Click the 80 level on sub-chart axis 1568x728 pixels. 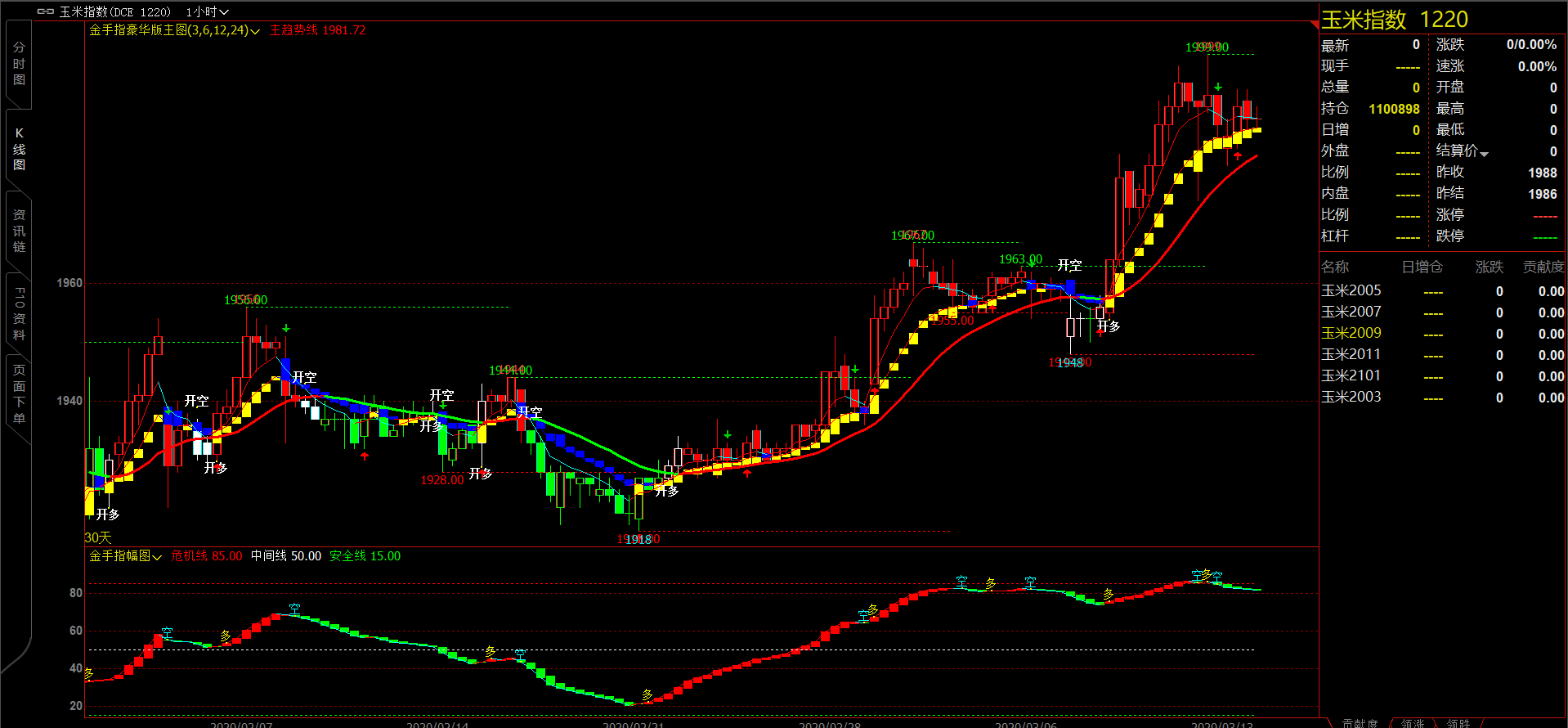pyautogui.click(x=76, y=593)
